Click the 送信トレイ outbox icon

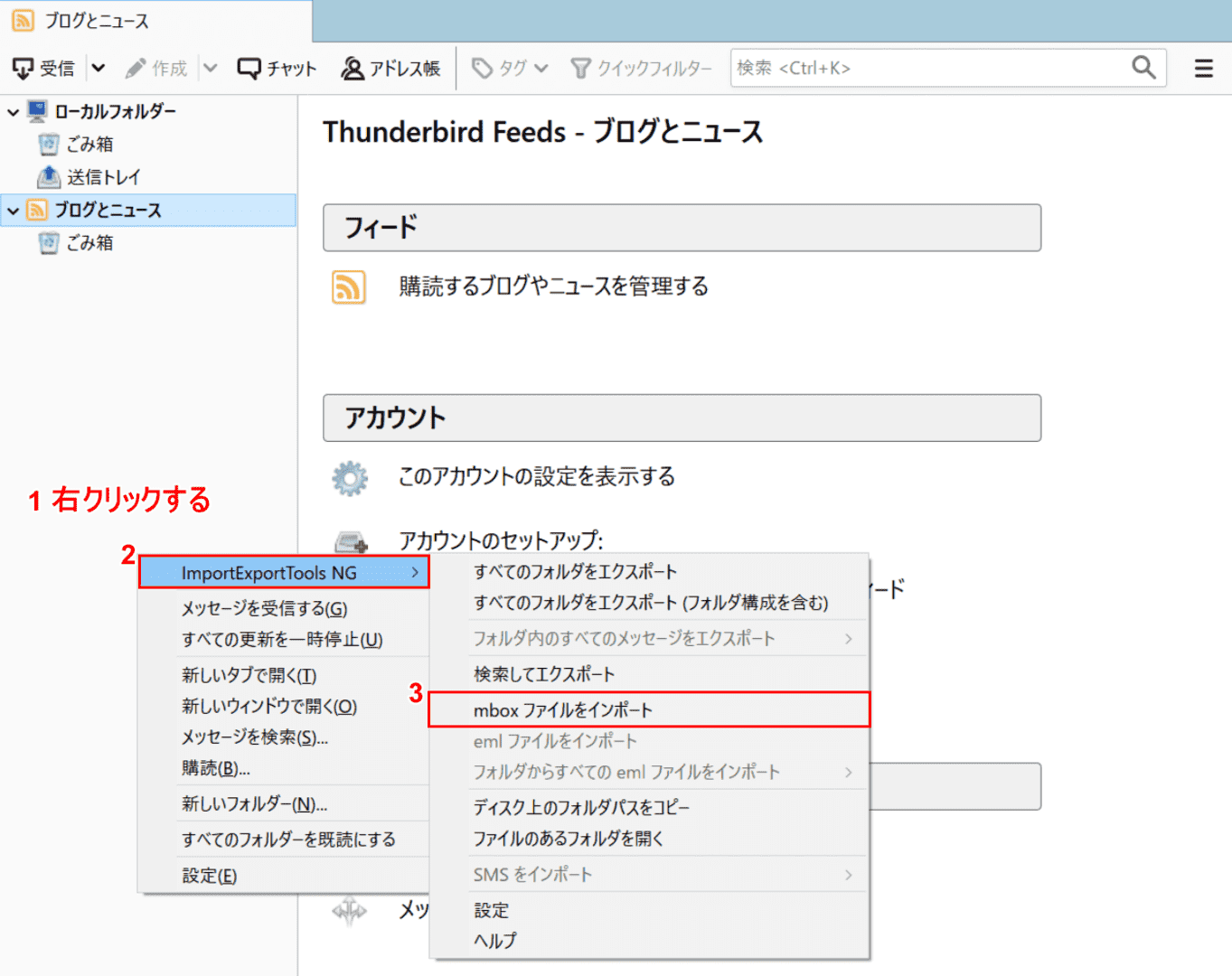49,176
